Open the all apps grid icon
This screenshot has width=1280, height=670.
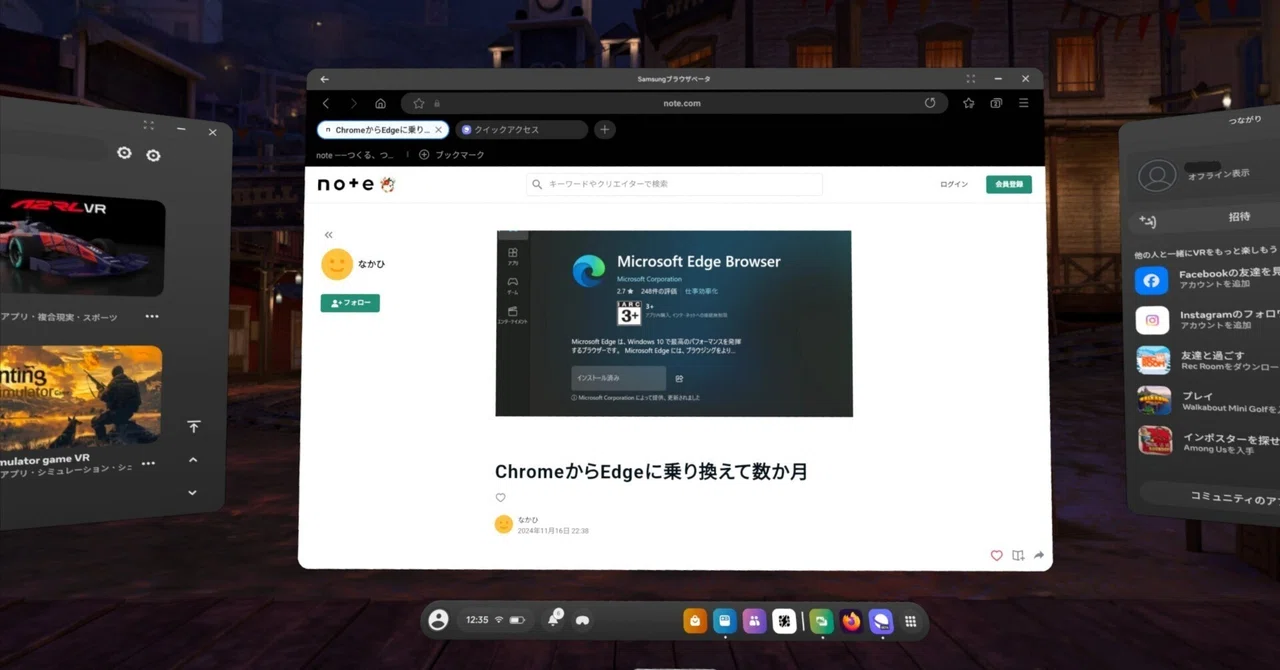pos(910,621)
